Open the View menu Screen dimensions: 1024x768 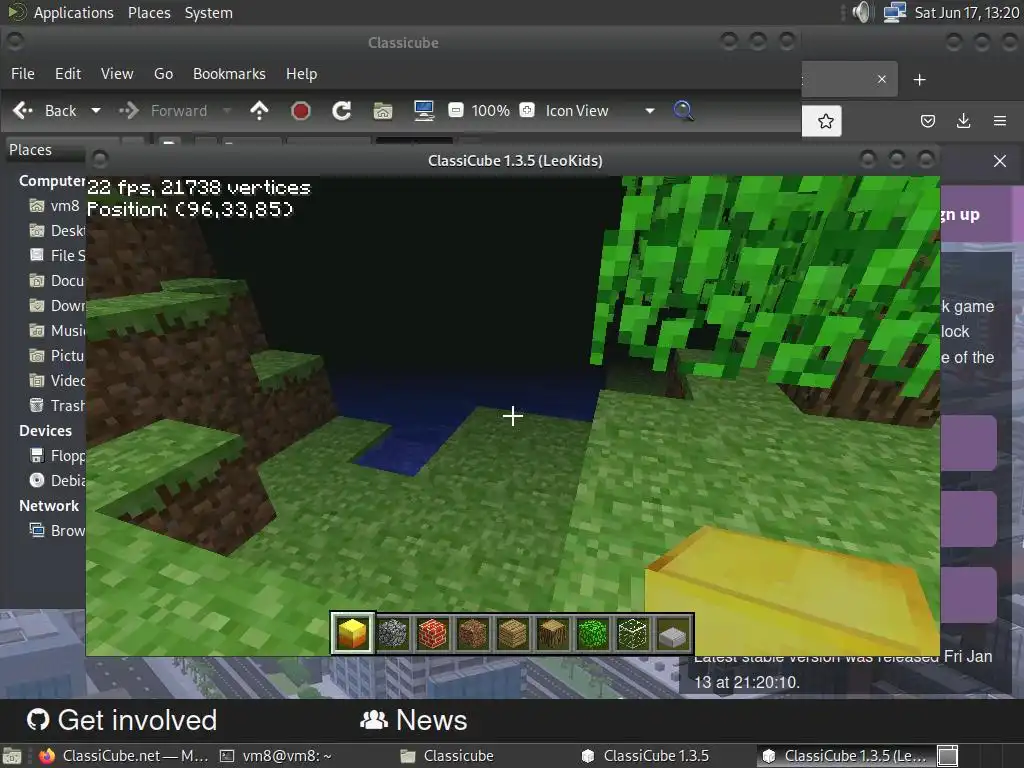pos(117,74)
